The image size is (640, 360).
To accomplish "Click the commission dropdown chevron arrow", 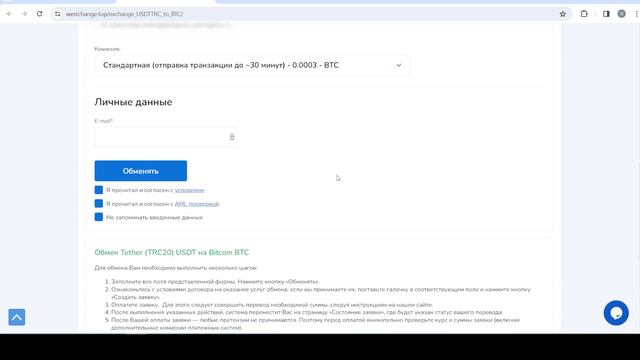I will tap(399, 65).
